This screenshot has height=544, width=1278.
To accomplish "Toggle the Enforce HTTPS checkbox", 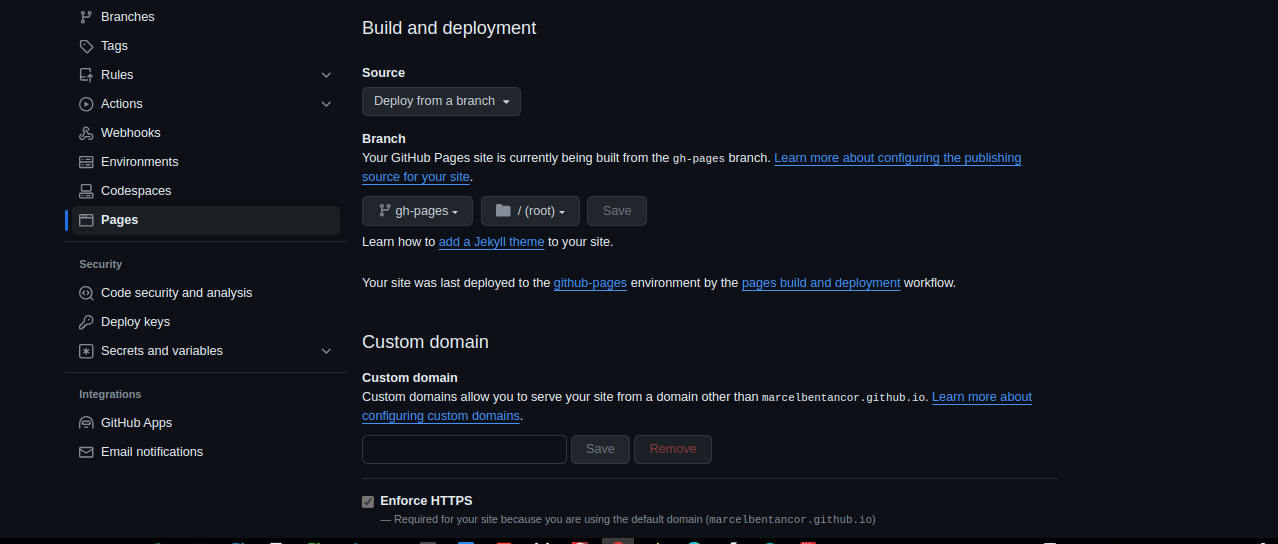I will coord(368,501).
